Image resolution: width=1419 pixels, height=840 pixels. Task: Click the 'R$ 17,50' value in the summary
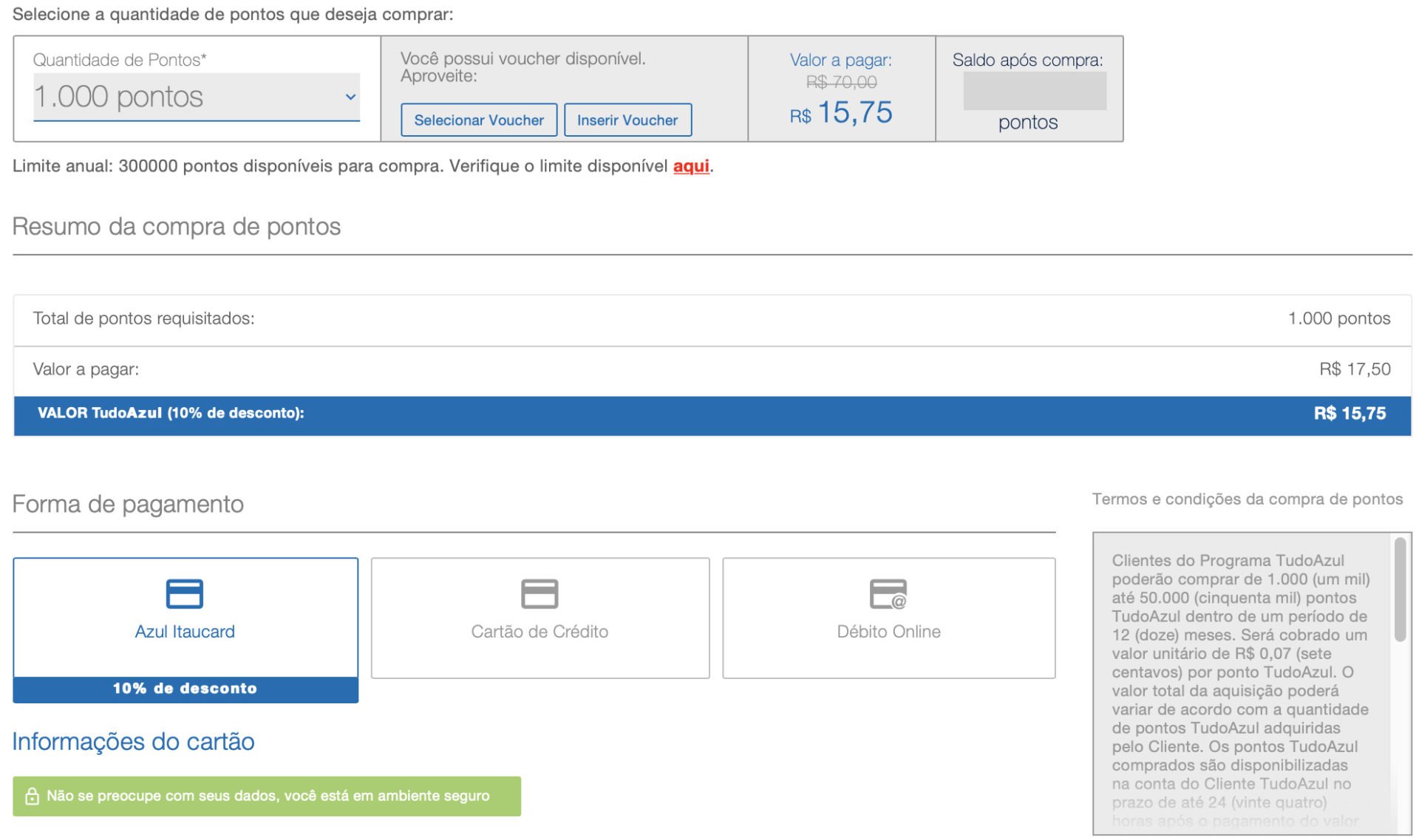[1355, 369]
